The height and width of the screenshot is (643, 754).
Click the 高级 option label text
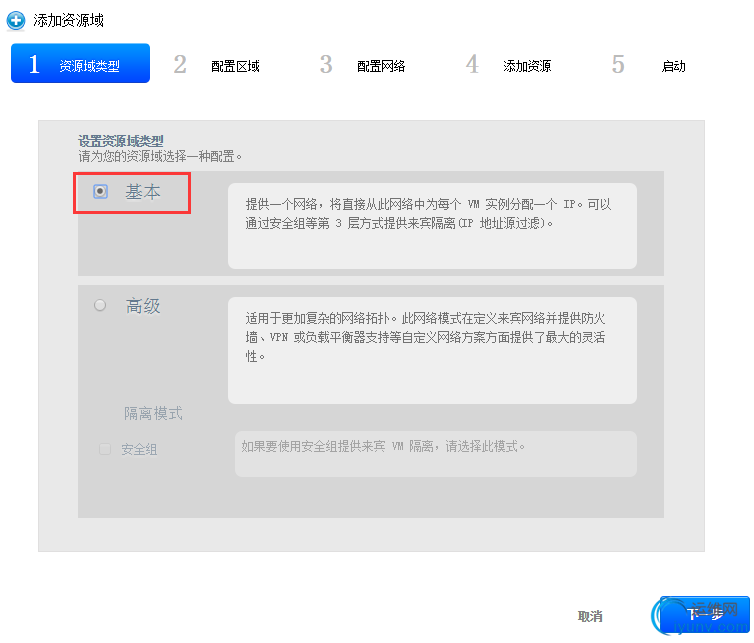tap(143, 306)
